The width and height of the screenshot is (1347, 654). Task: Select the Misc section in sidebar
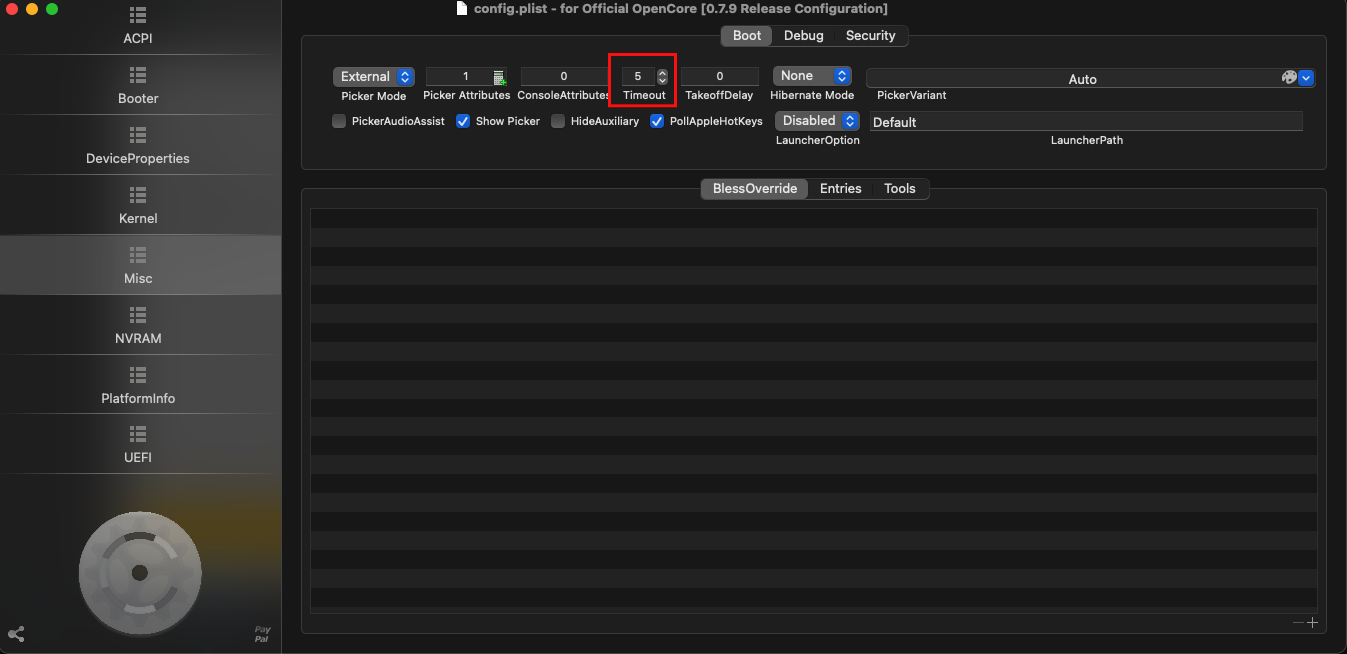pyautogui.click(x=138, y=266)
